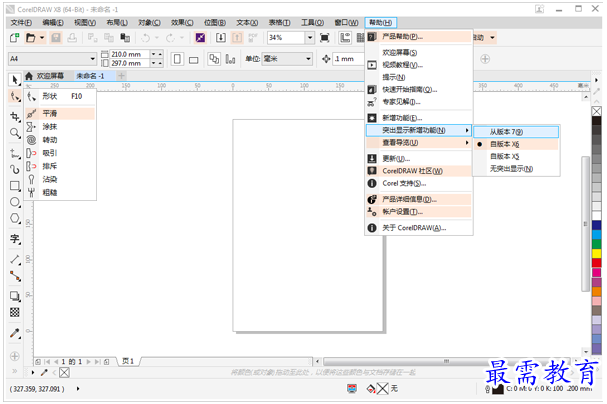The image size is (607, 404).
Task: Select the Drop Shadow tool
Action: 15,296
